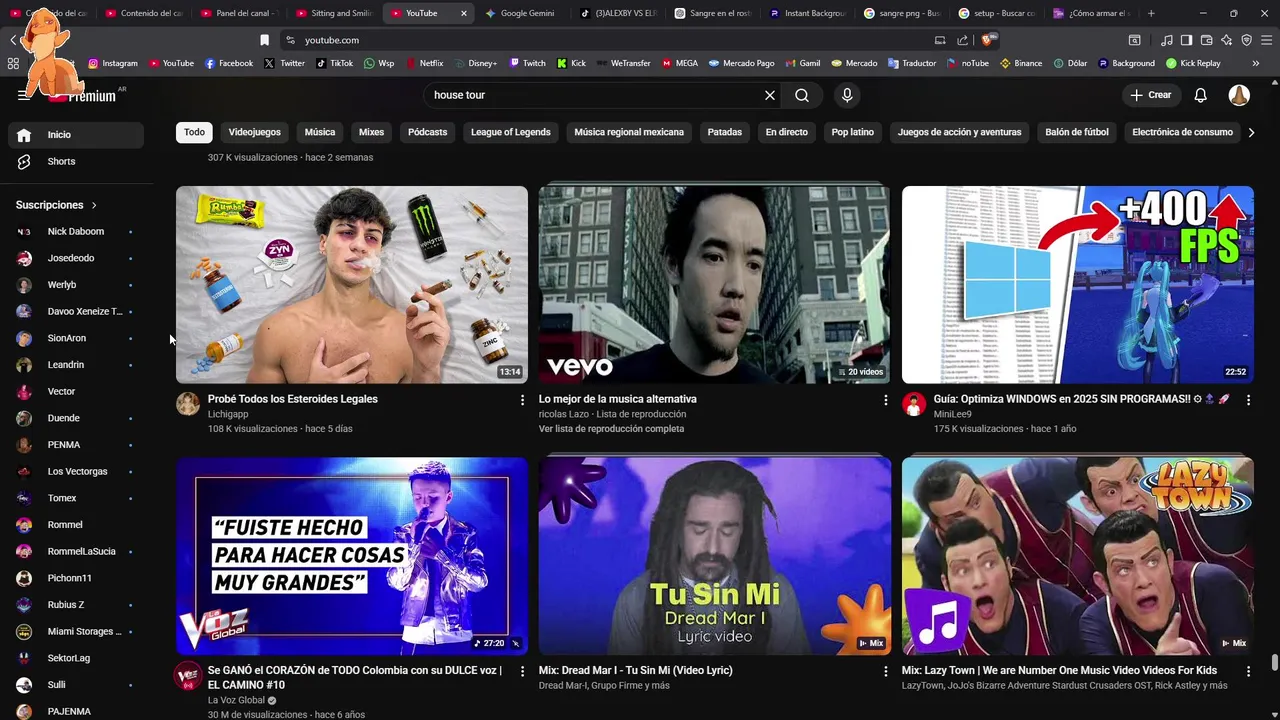Viewport: 1280px width, 720px height.
Task: Clear the search box with the X
Action: click(770, 95)
